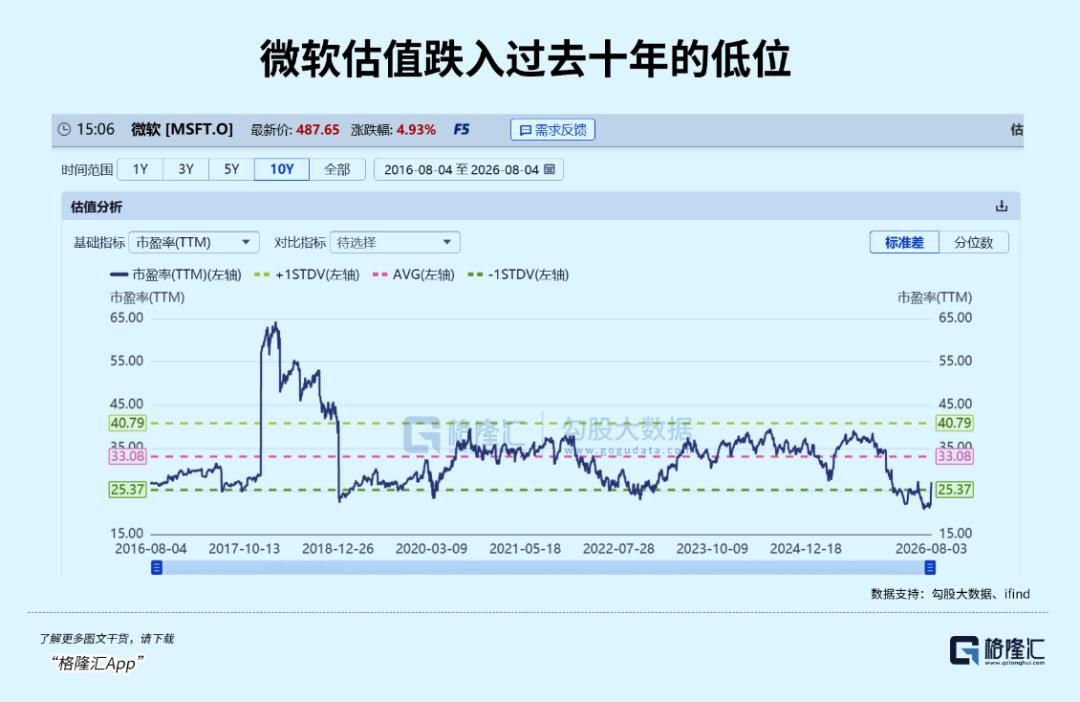The image size is (1080, 702).
Task: Toggle AVG(左轴) legend series
Action: [x=413, y=275]
